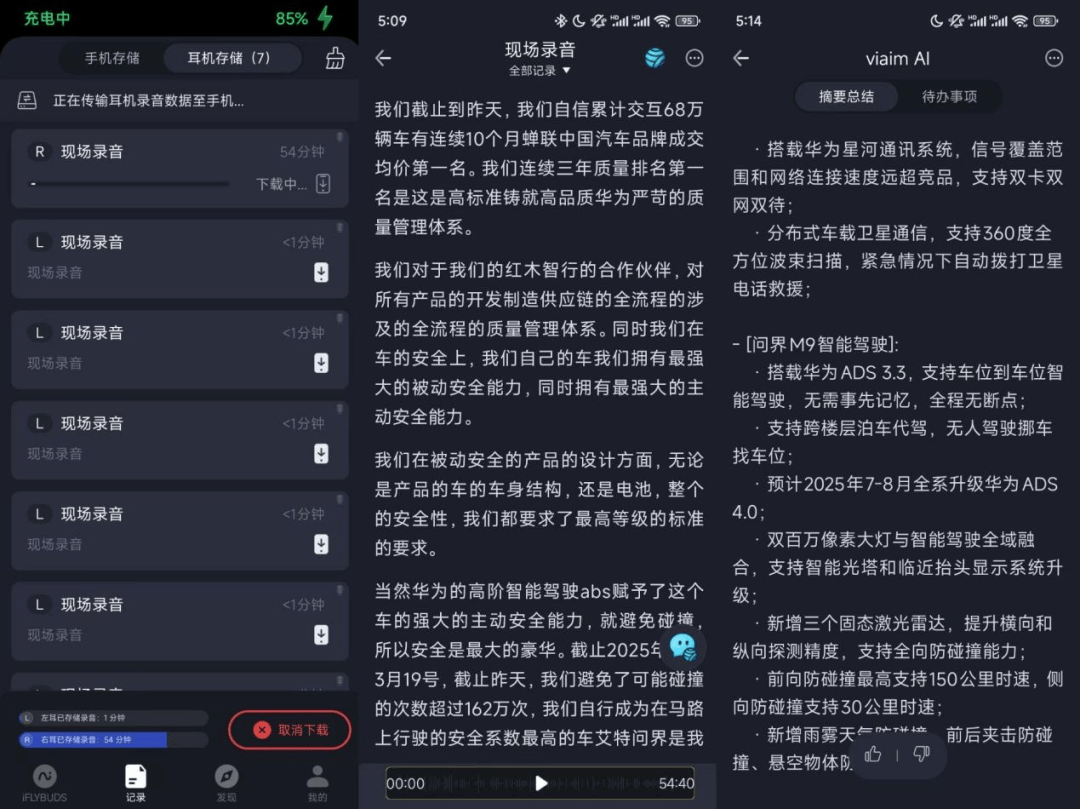Tap the R badge on 54分钟 recording
1080x809 pixels.
click(x=39, y=151)
